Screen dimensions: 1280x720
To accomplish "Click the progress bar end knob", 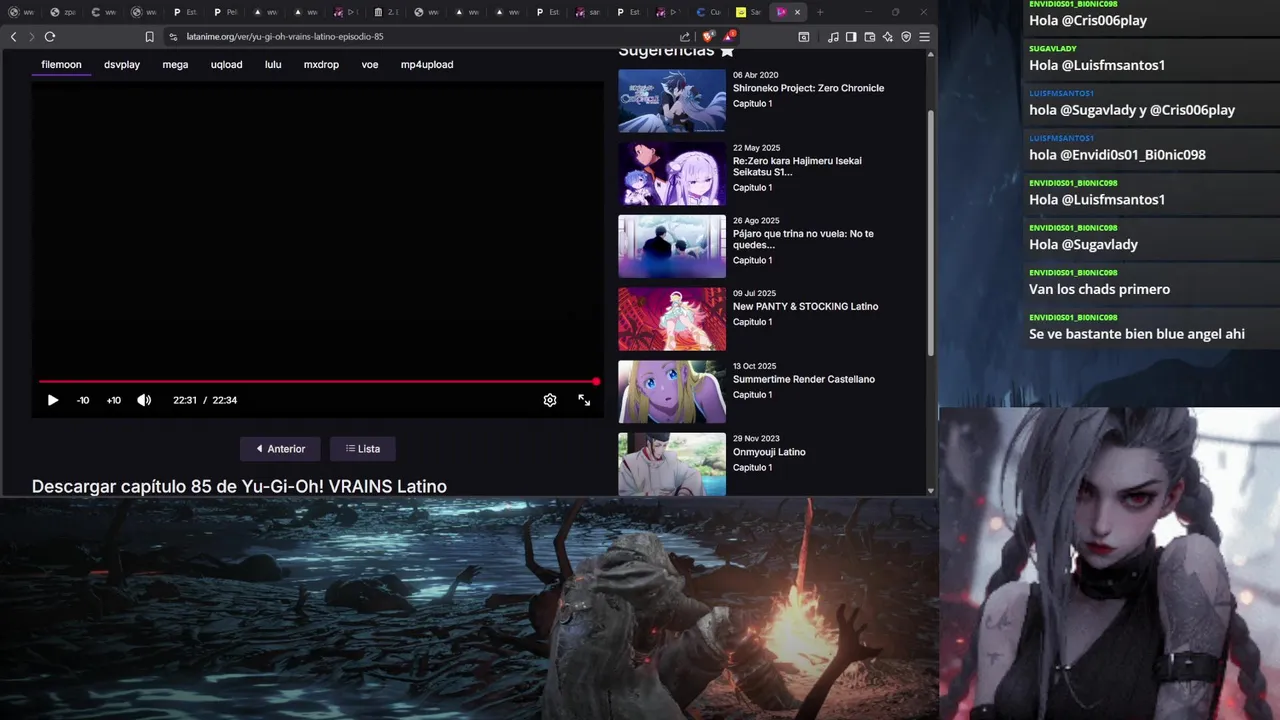I will [x=596, y=381].
